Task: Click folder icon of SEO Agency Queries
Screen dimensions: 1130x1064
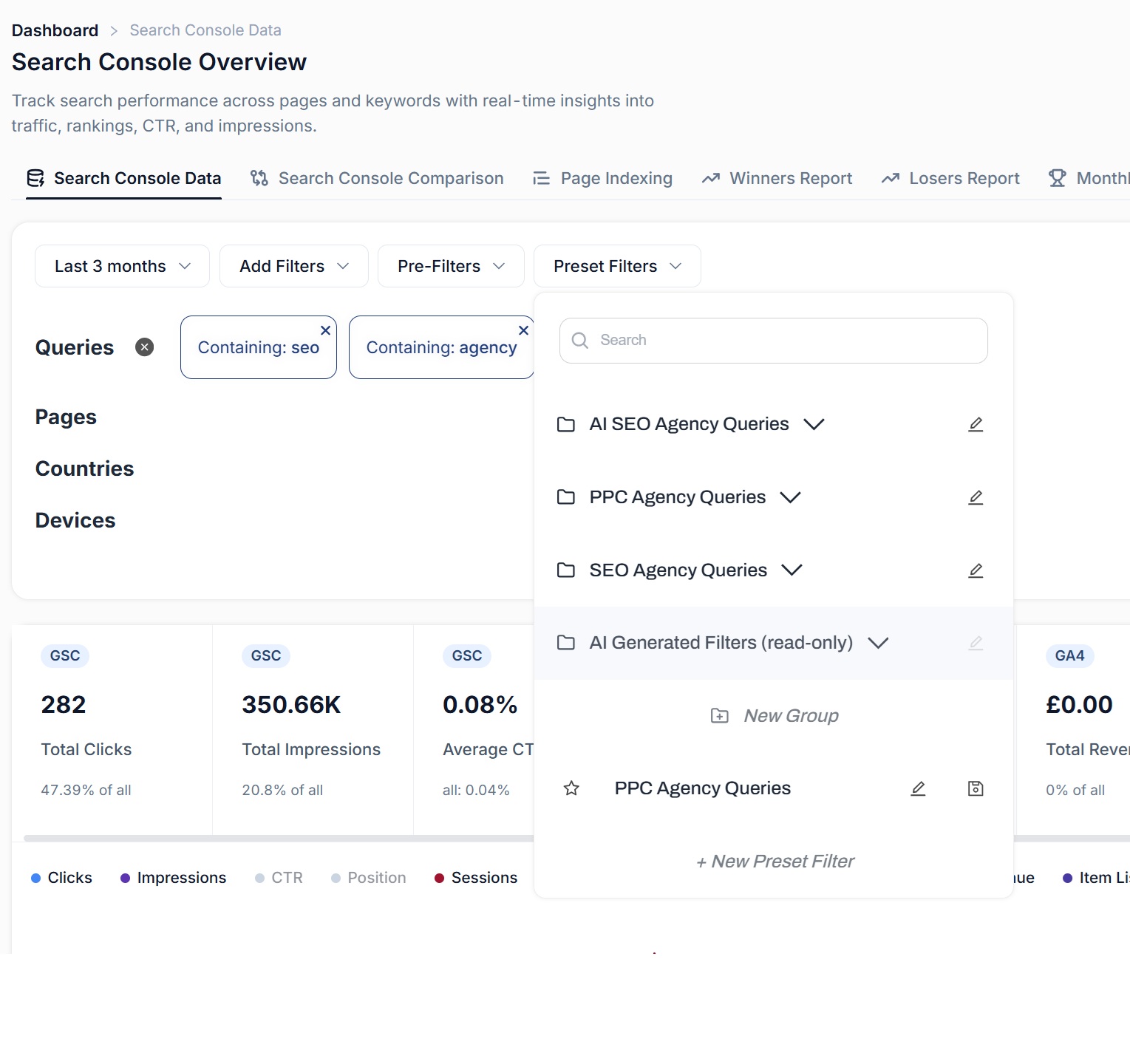Action: (x=566, y=570)
